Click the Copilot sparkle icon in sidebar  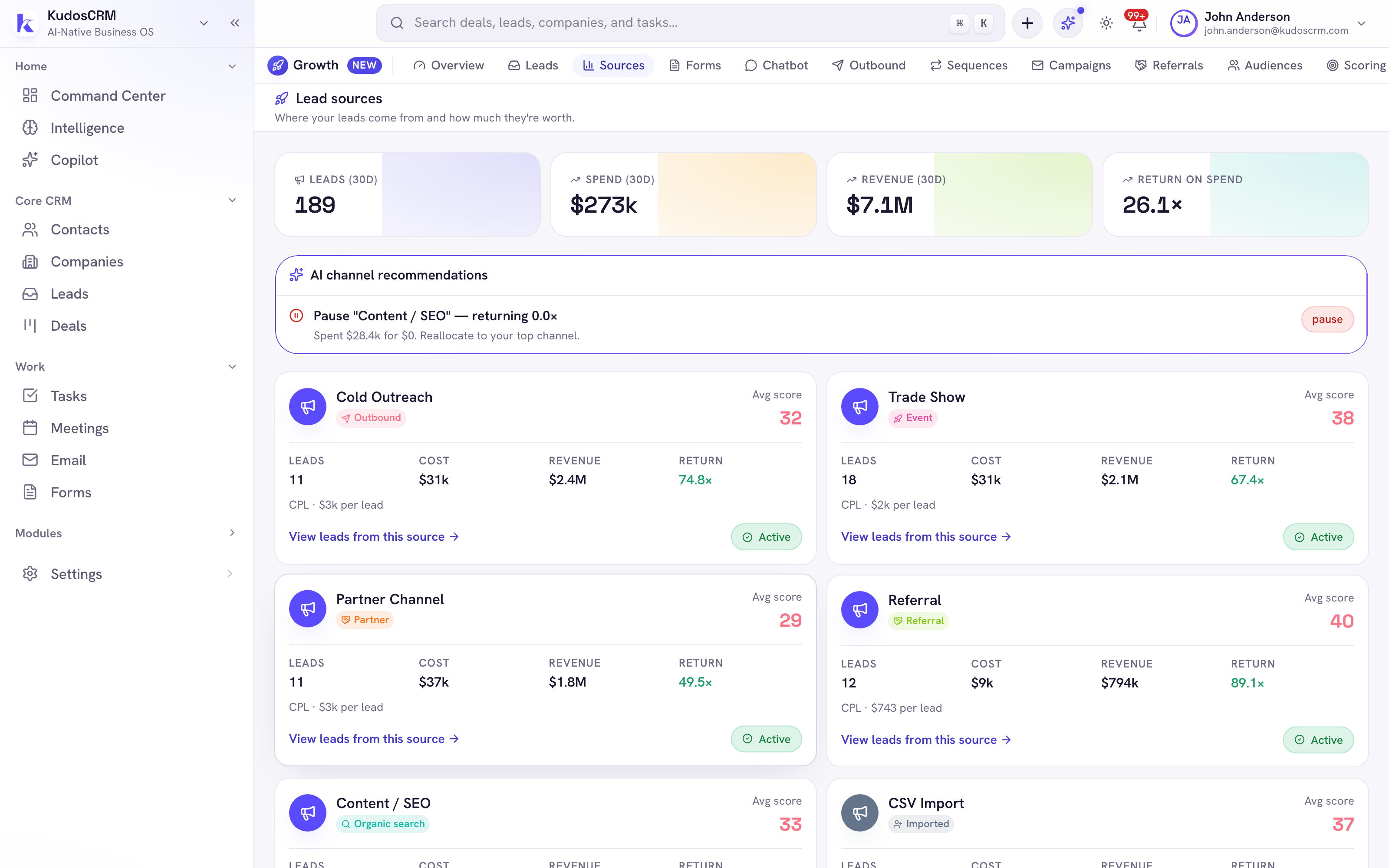point(30,160)
